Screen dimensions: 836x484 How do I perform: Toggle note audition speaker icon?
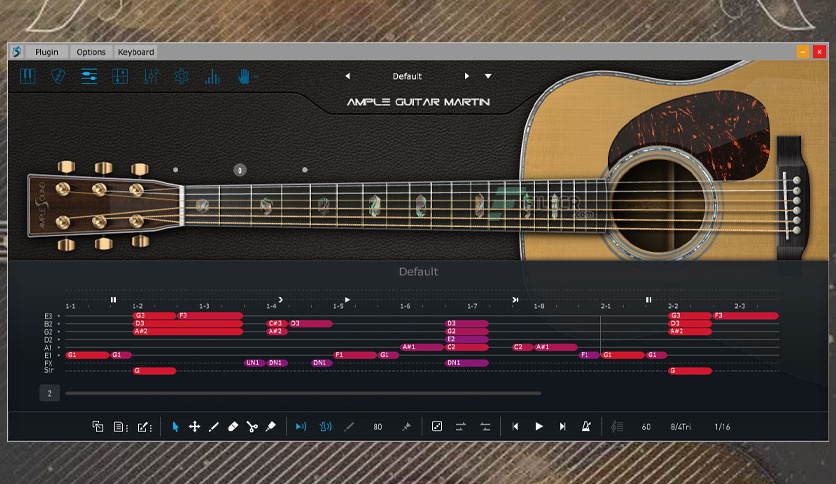(301, 426)
